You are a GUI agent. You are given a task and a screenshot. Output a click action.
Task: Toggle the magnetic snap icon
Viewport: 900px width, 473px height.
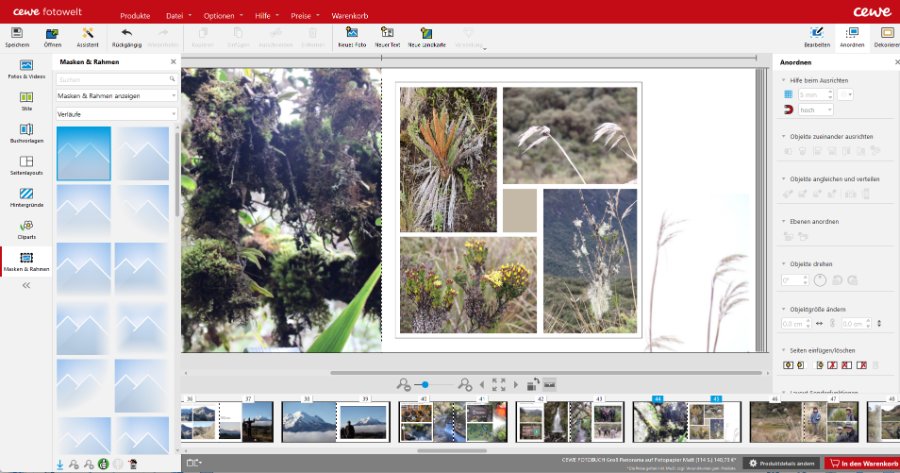[x=787, y=110]
